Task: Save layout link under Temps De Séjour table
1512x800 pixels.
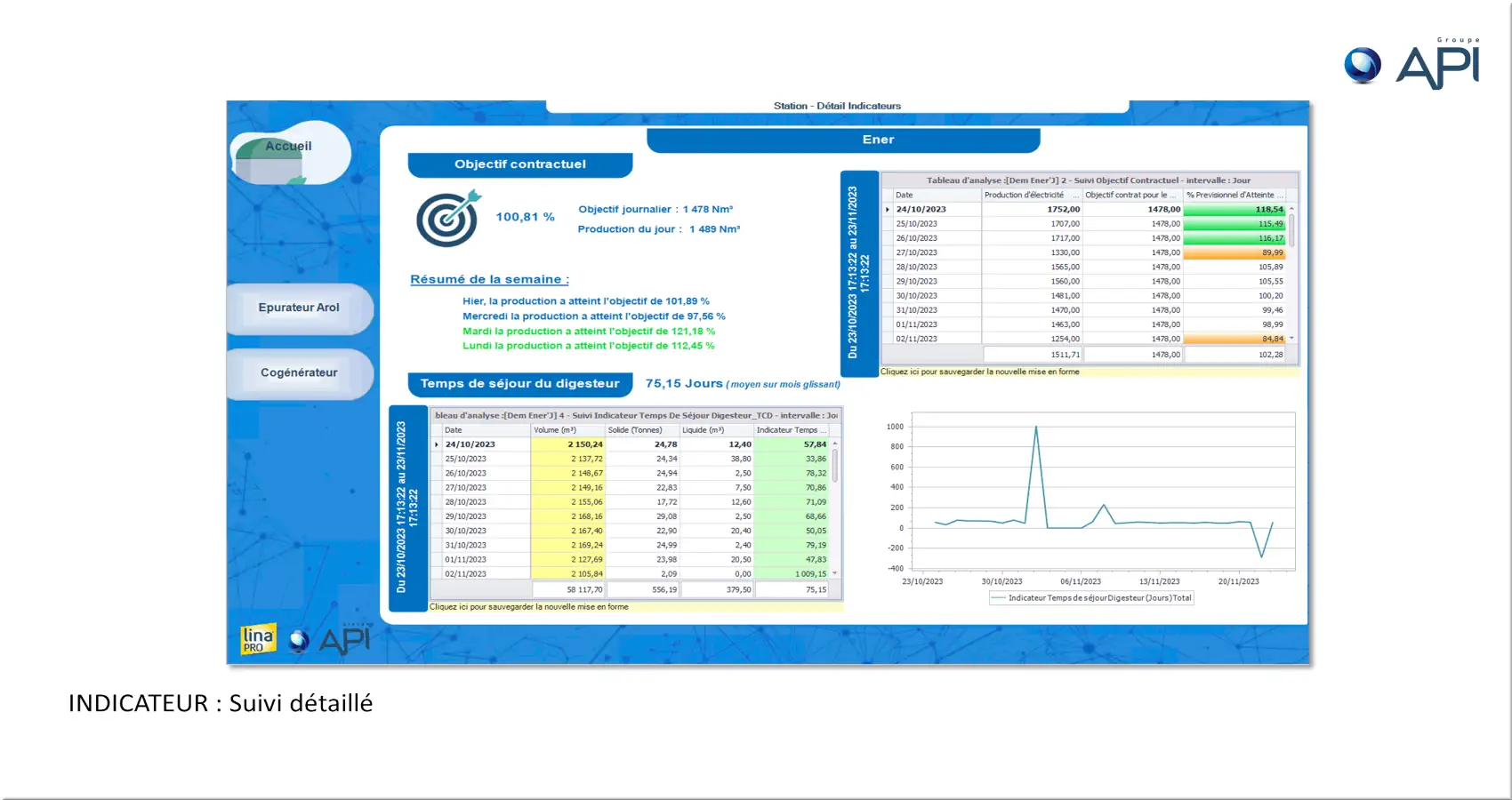Action: point(528,607)
